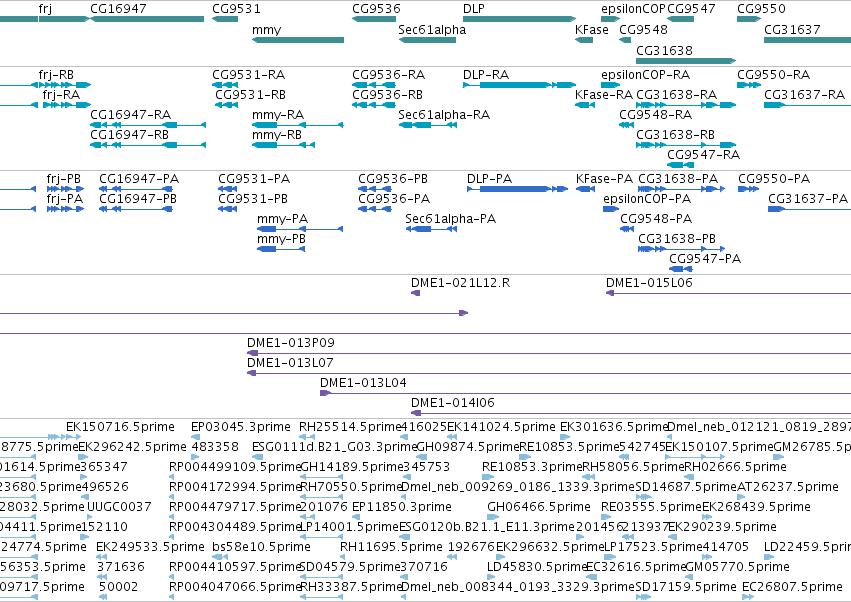Click EST EK150716.5prime label
Image resolution: width=851 pixels, height=602 pixels.
click(x=120, y=427)
